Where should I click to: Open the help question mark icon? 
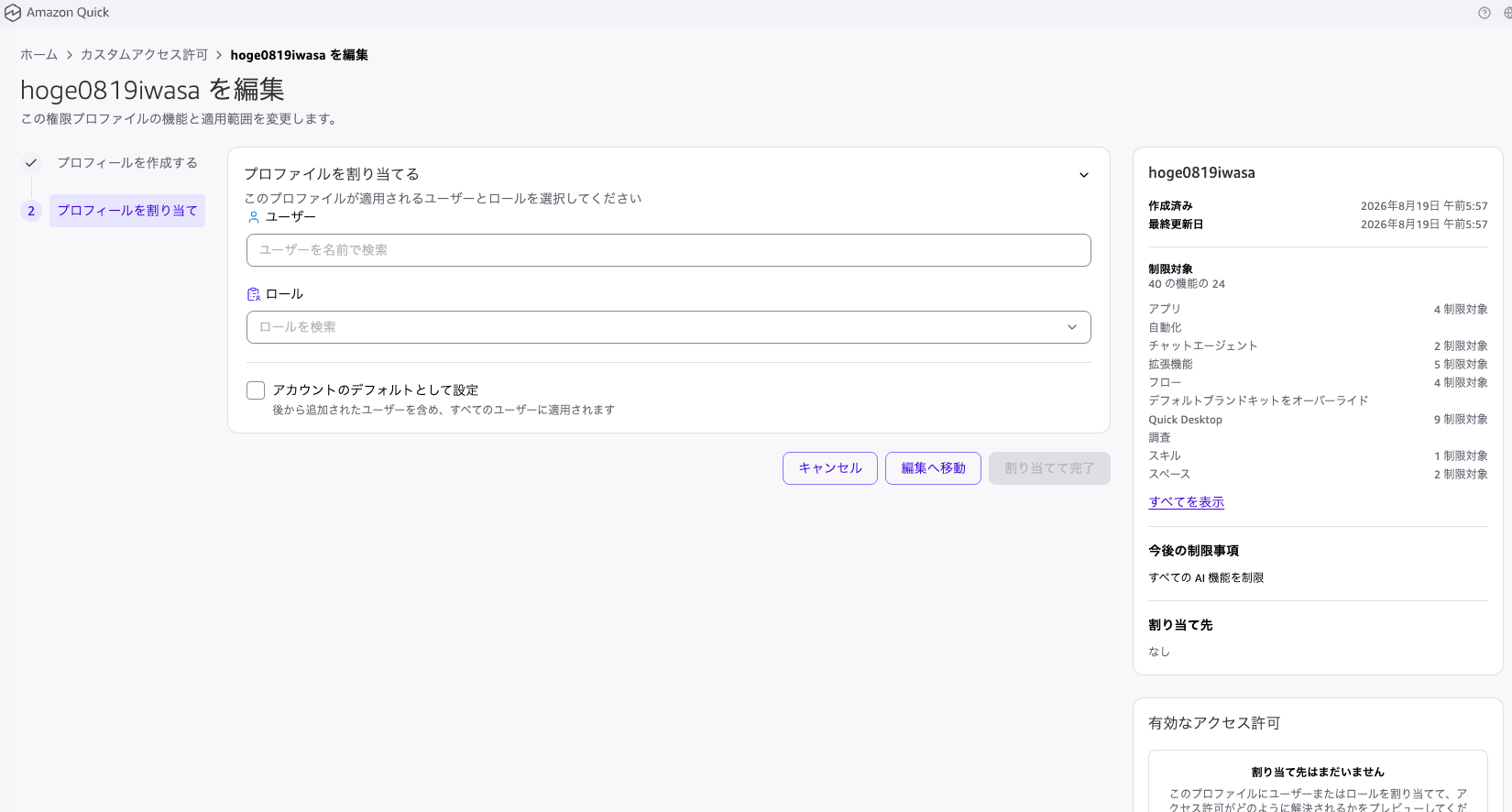coord(1485,13)
